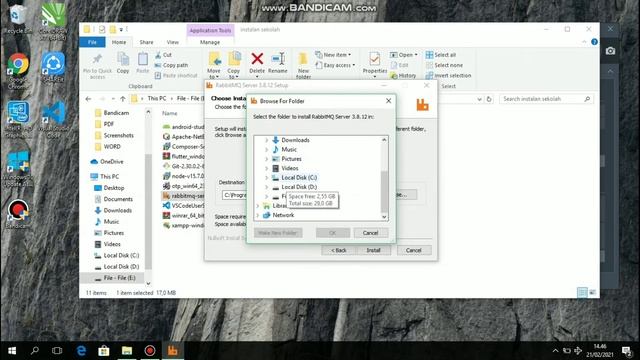Click the Delete red X icon
This screenshot has height=360, width=640.
[257, 59]
